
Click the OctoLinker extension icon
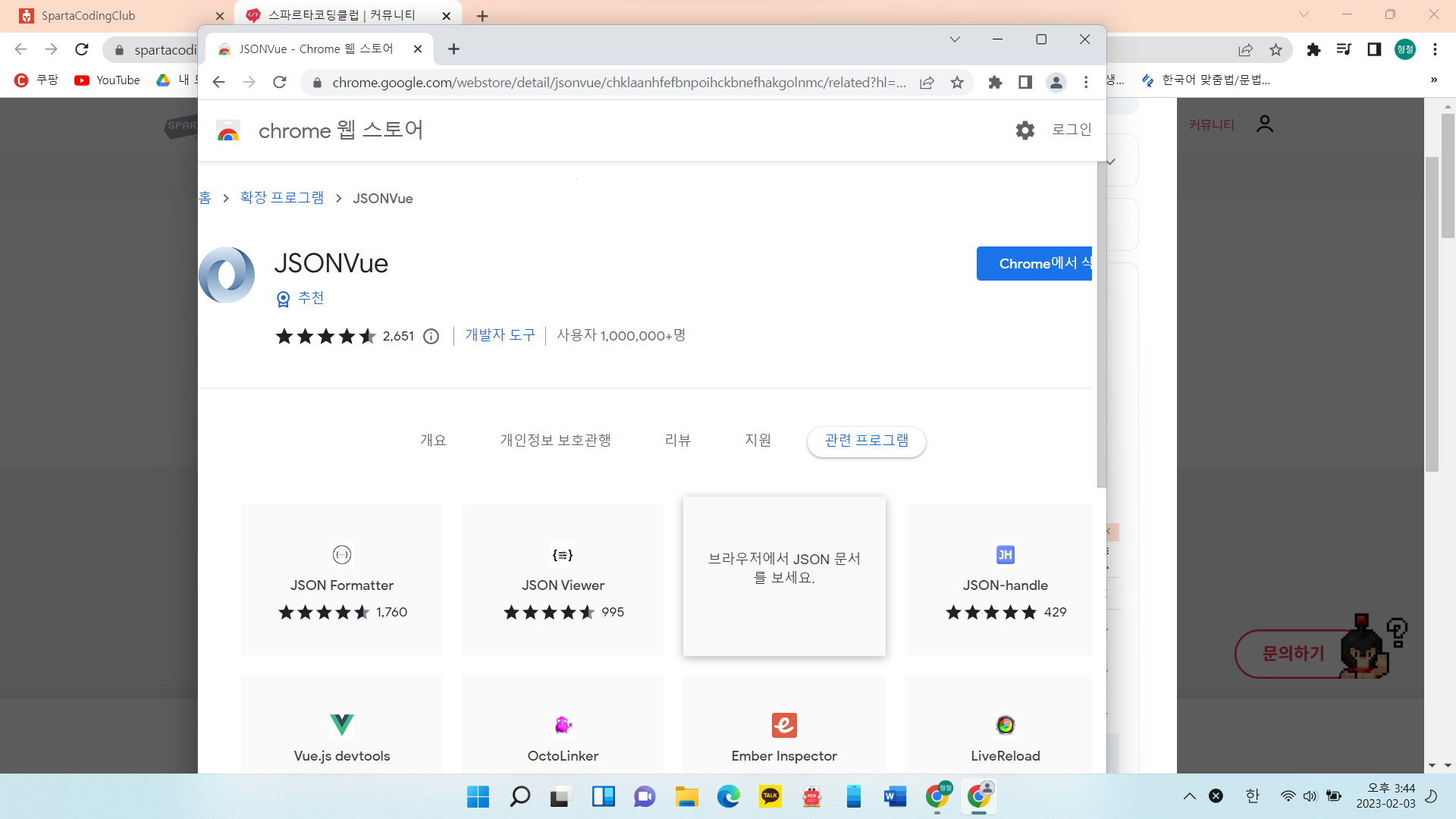(563, 725)
